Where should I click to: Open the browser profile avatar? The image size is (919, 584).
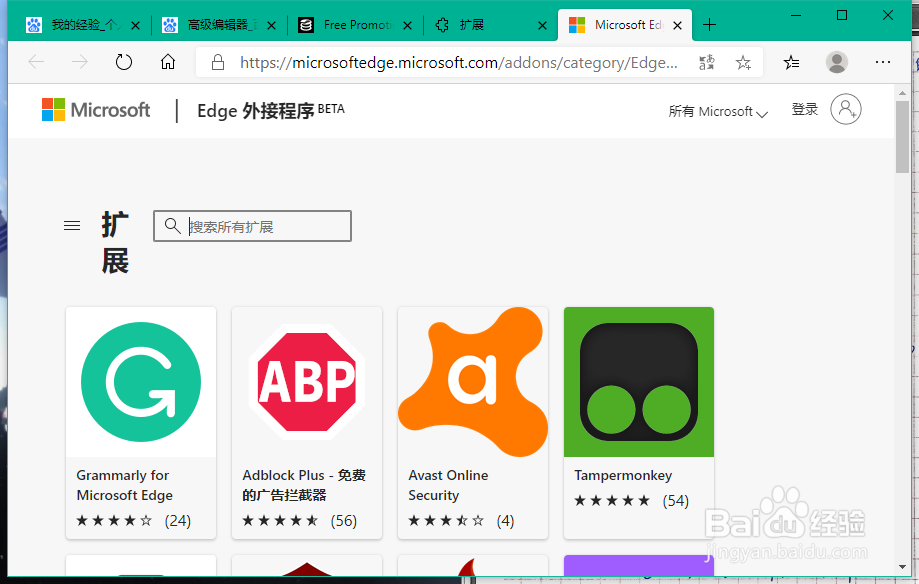[x=837, y=62]
